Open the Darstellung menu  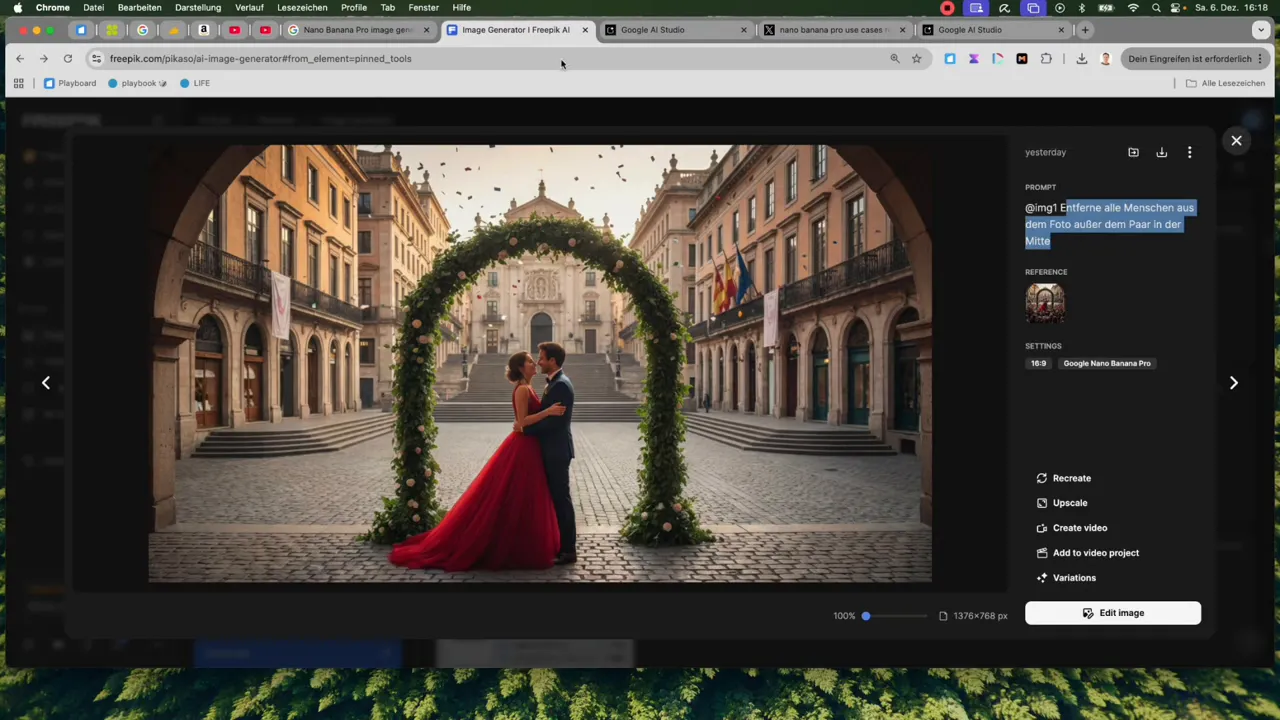198,7
